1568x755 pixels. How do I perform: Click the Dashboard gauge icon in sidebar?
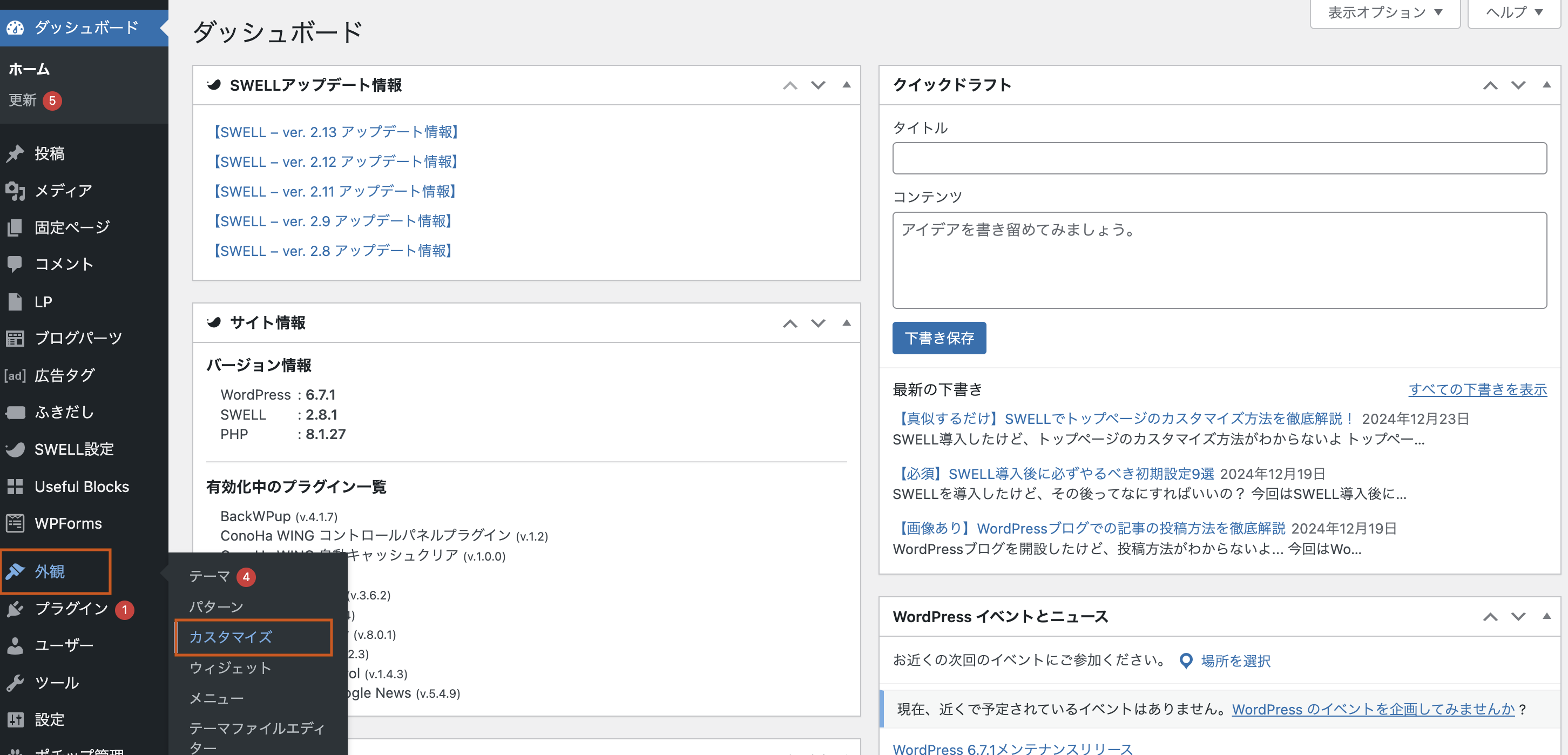tap(15, 28)
